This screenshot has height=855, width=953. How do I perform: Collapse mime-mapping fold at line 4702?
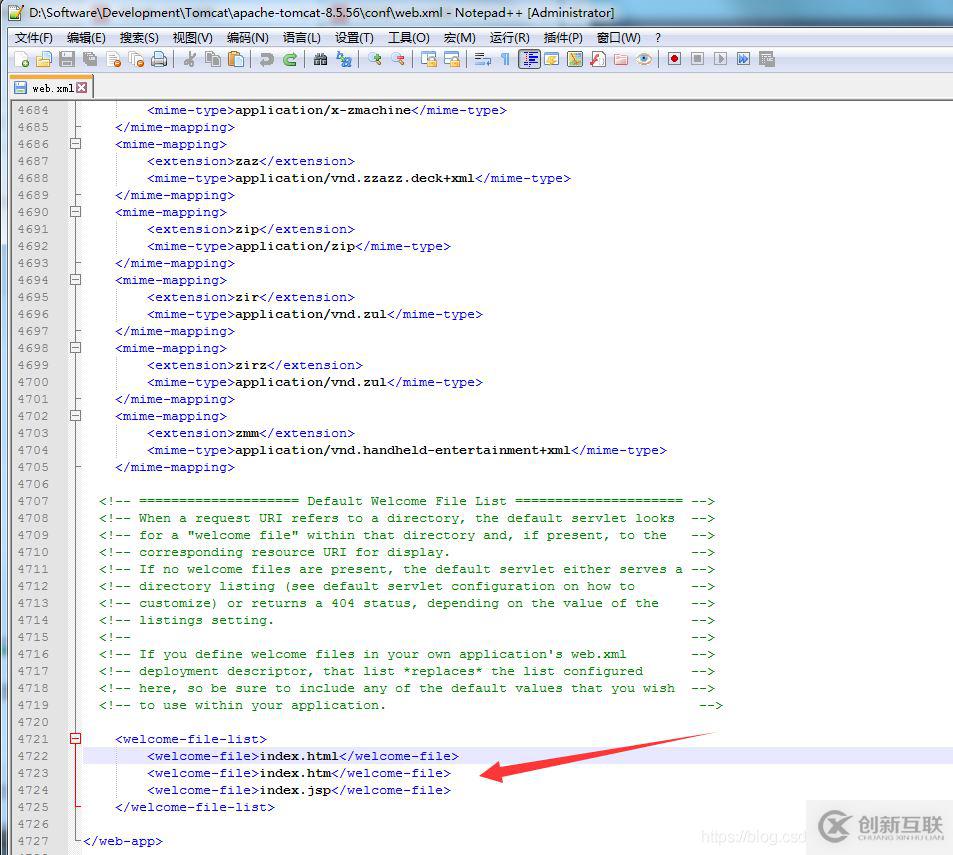[75, 416]
